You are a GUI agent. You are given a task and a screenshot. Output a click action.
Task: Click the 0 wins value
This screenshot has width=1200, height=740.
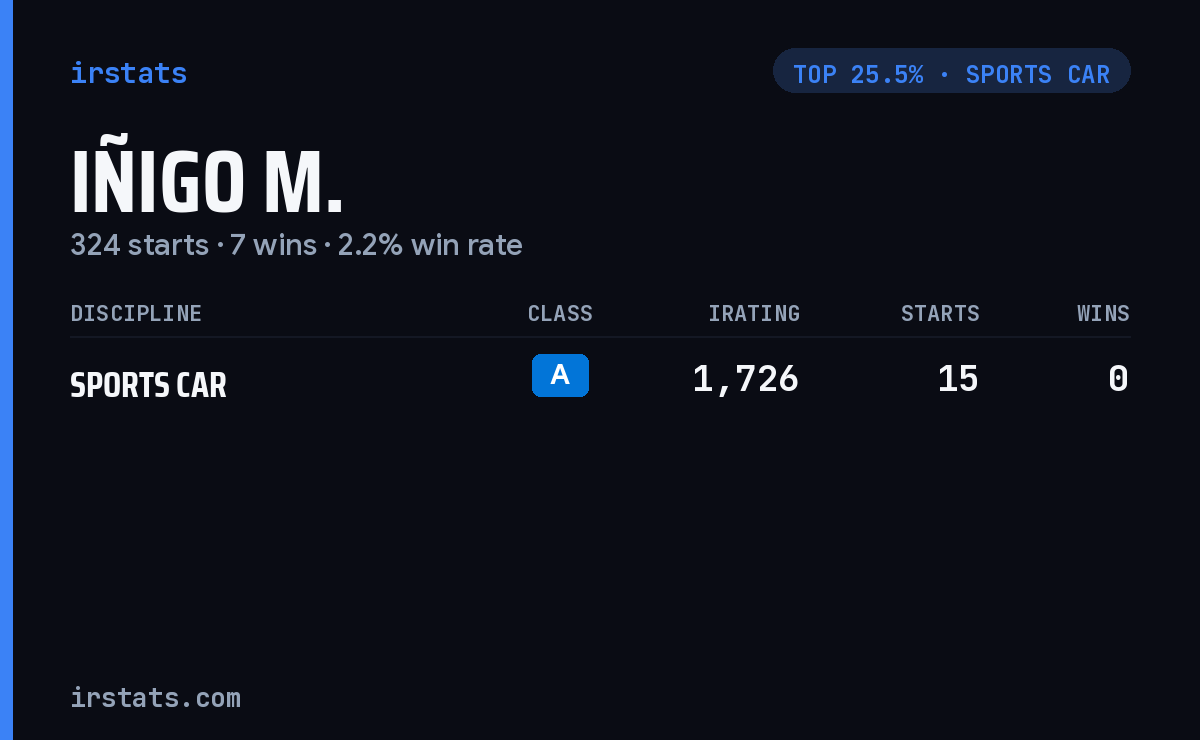pyautogui.click(x=1119, y=379)
